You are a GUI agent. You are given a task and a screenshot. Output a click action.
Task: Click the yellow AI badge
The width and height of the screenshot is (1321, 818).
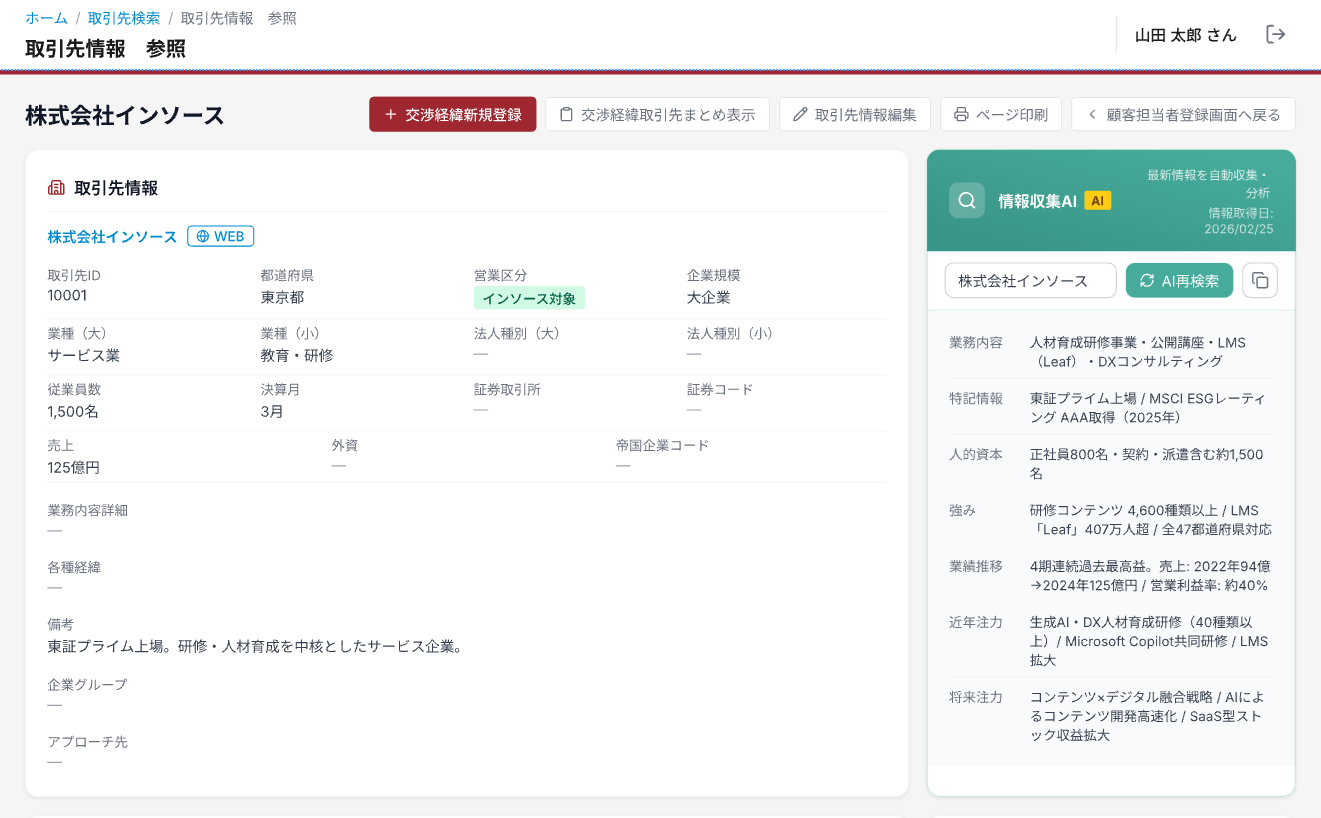[x=1097, y=201]
